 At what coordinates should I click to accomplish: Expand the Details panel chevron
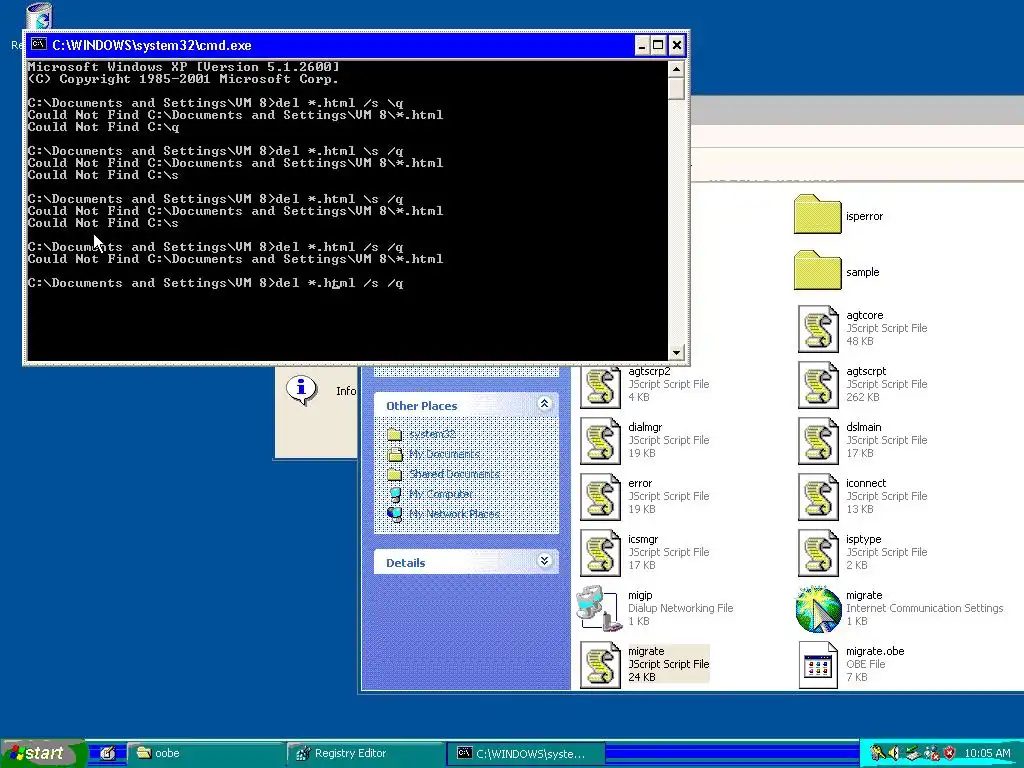coord(544,560)
